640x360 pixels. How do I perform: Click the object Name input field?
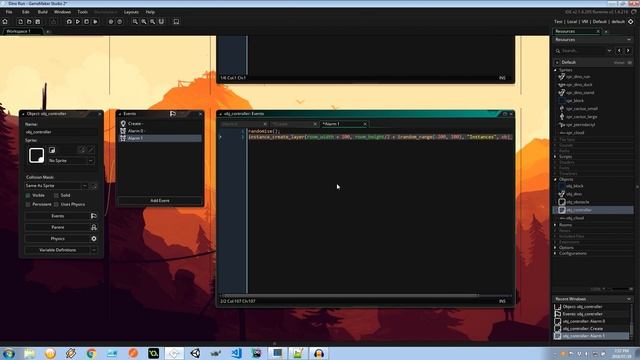tap(61, 132)
